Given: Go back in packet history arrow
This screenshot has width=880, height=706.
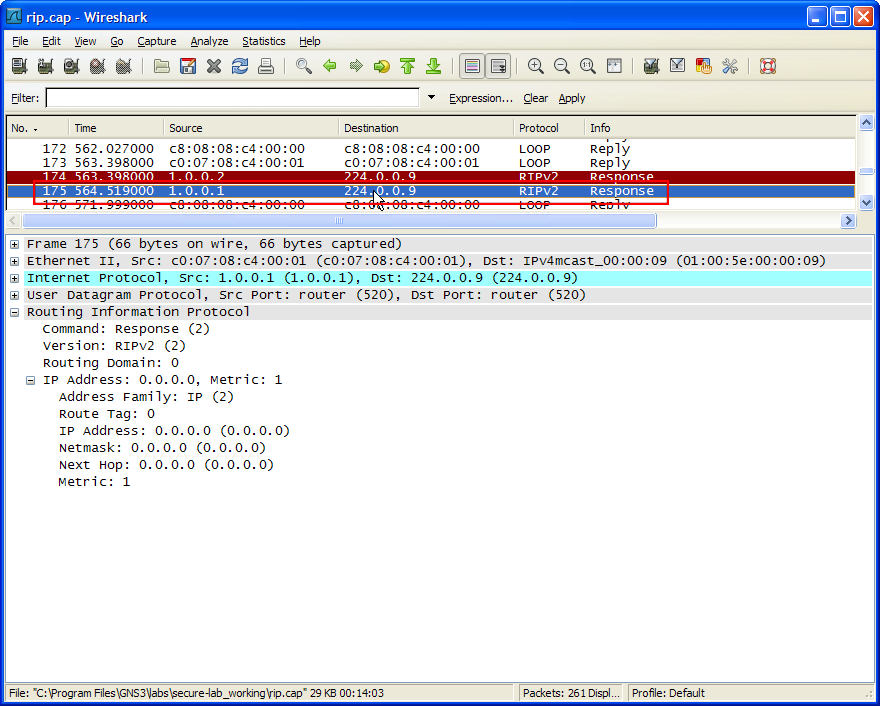Looking at the screenshot, I should pyautogui.click(x=330, y=66).
